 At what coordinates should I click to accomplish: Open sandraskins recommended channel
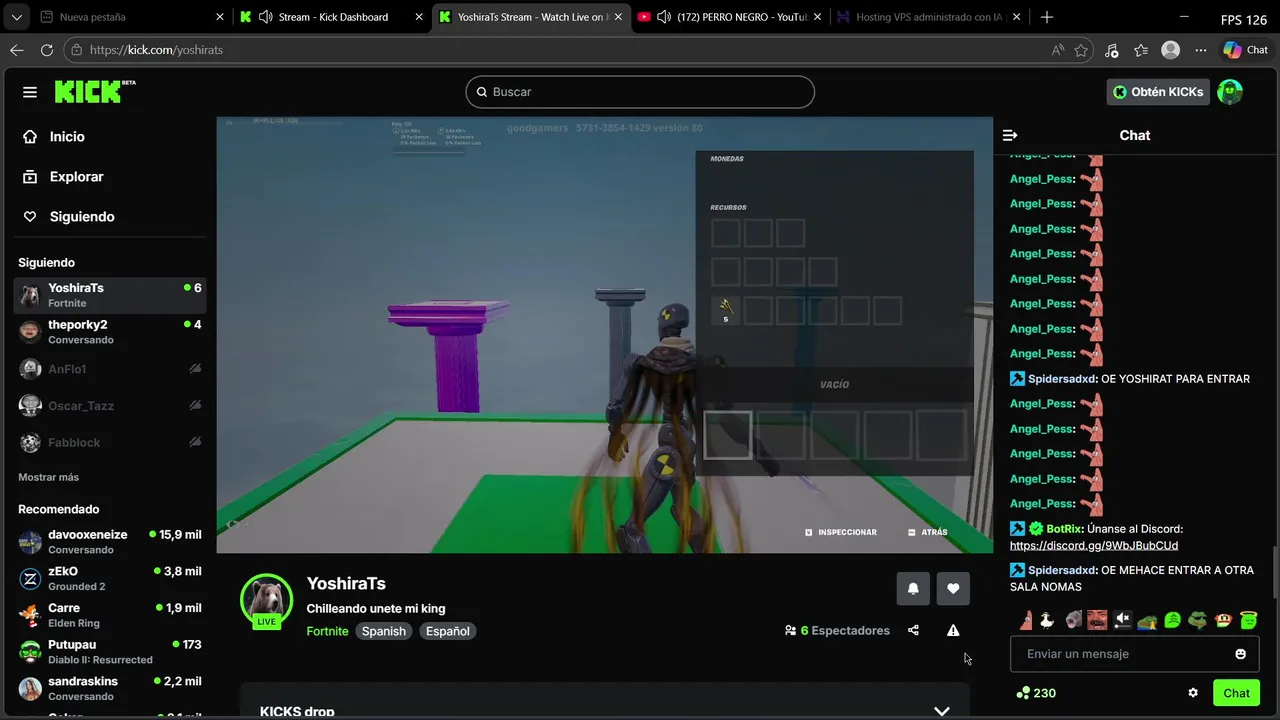pyautogui.click(x=110, y=688)
